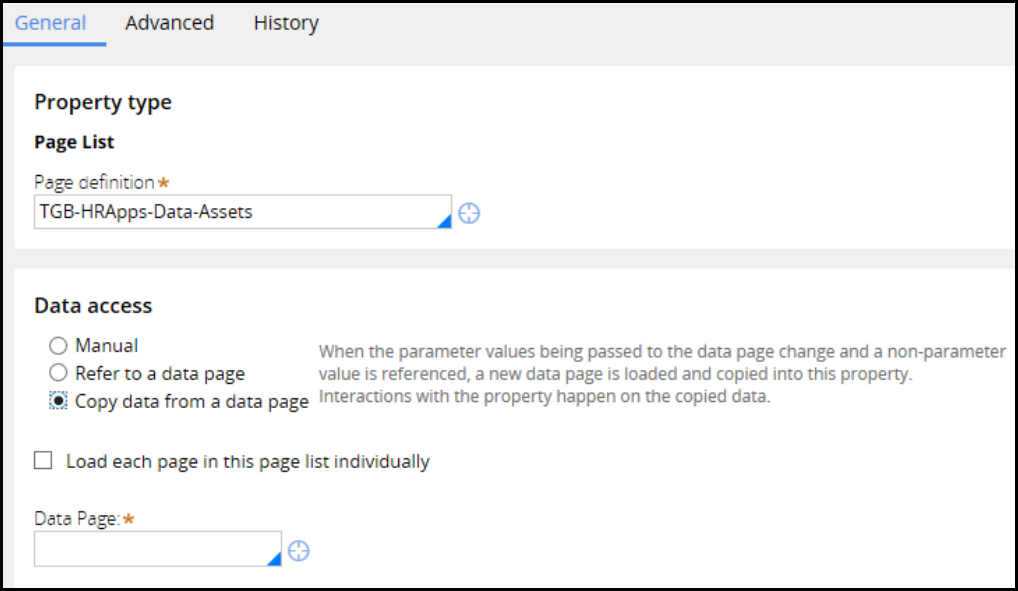Image resolution: width=1018 pixels, height=591 pixels.
Task: Open the Page definition class crosshair icon
Action: click(x=469, y=213)
